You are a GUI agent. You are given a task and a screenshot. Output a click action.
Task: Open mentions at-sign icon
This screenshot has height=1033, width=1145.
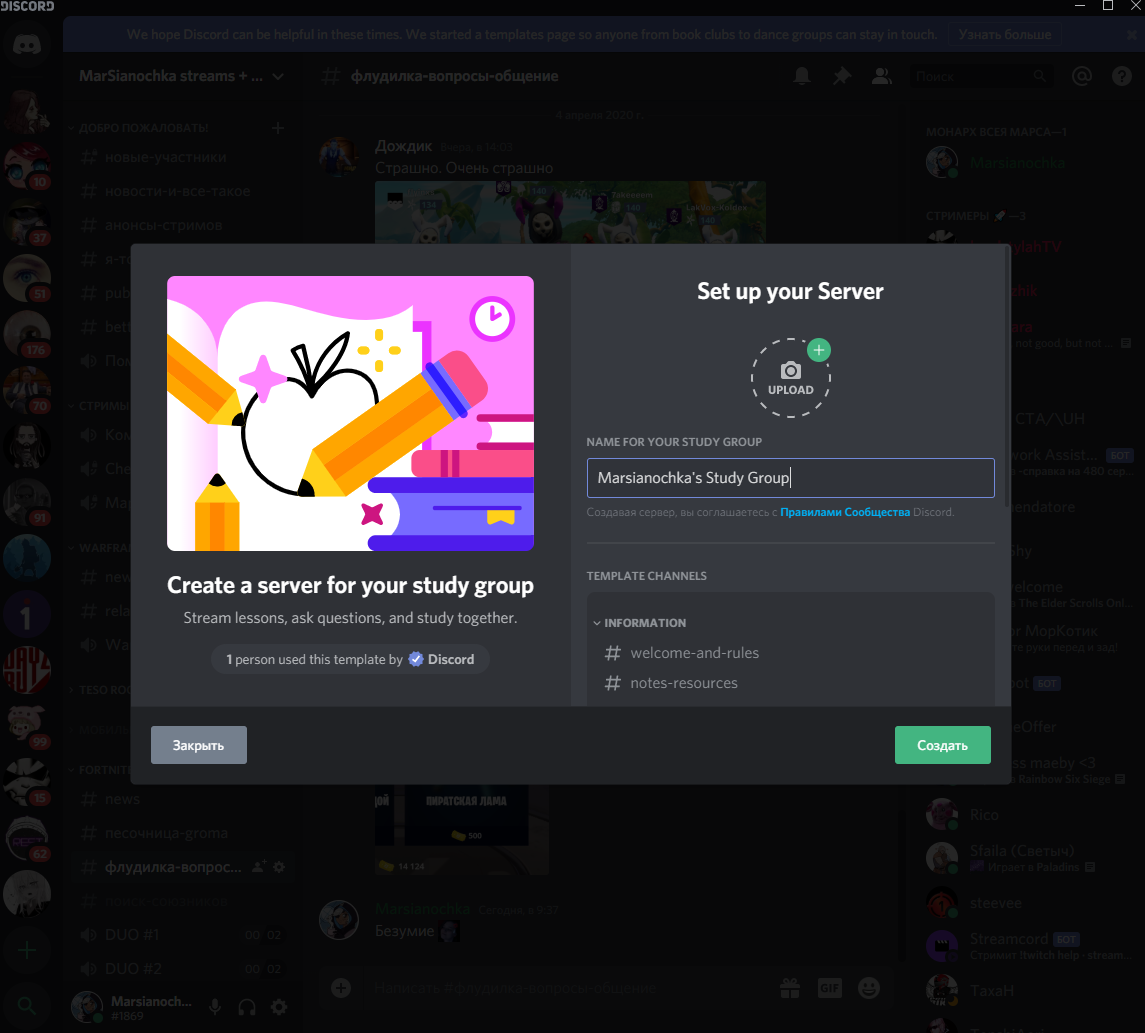(1081, 76)
